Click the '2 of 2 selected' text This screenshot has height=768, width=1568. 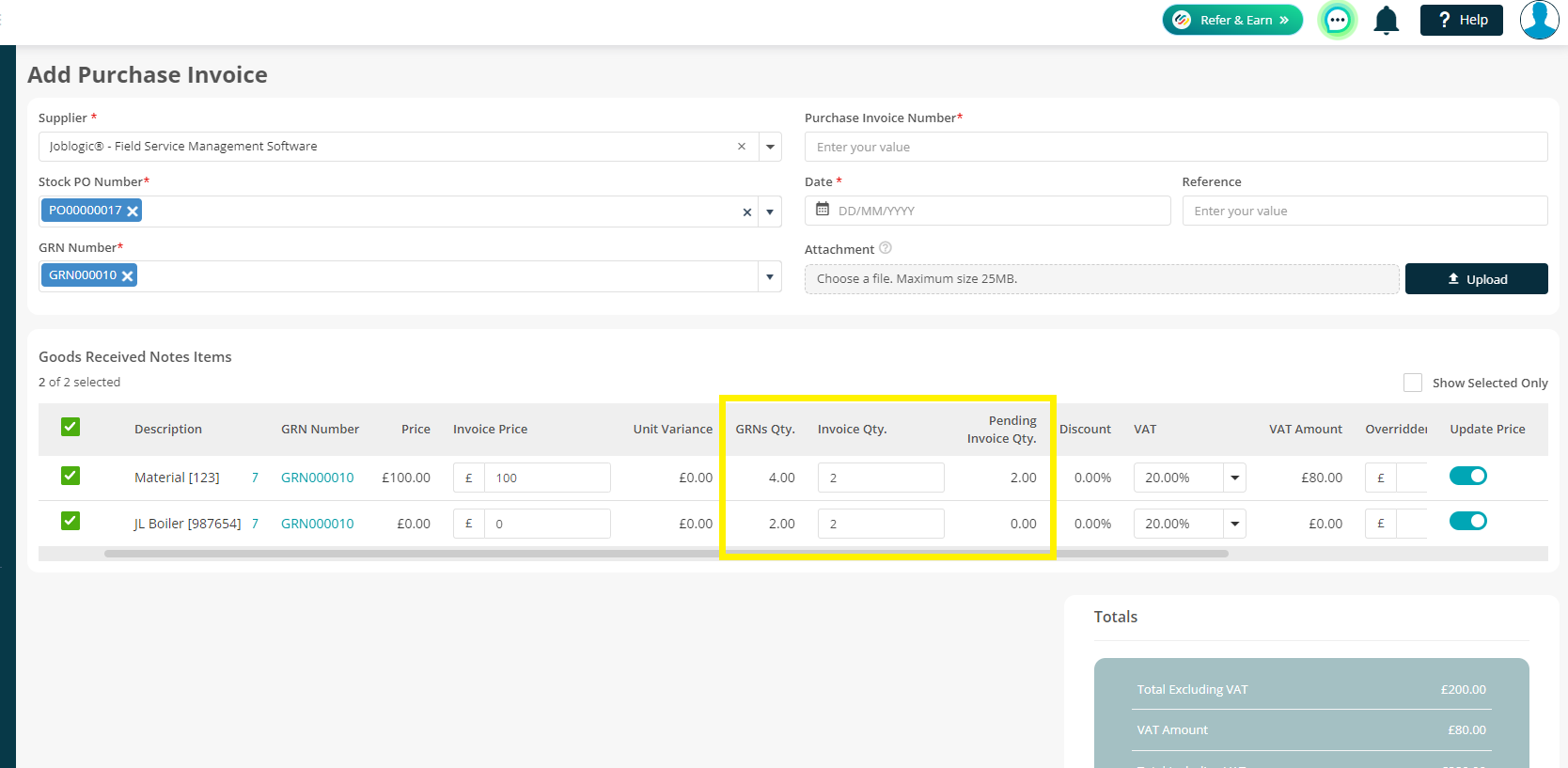(x=79, y=383)
